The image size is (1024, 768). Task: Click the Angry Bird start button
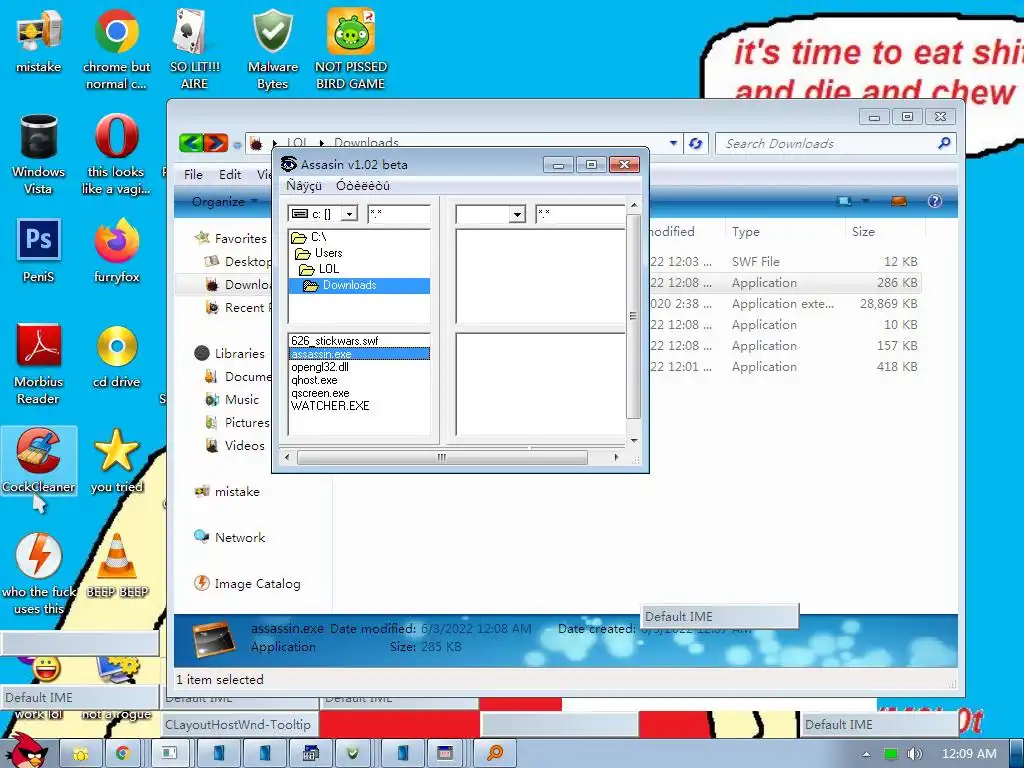pos(26,751)
